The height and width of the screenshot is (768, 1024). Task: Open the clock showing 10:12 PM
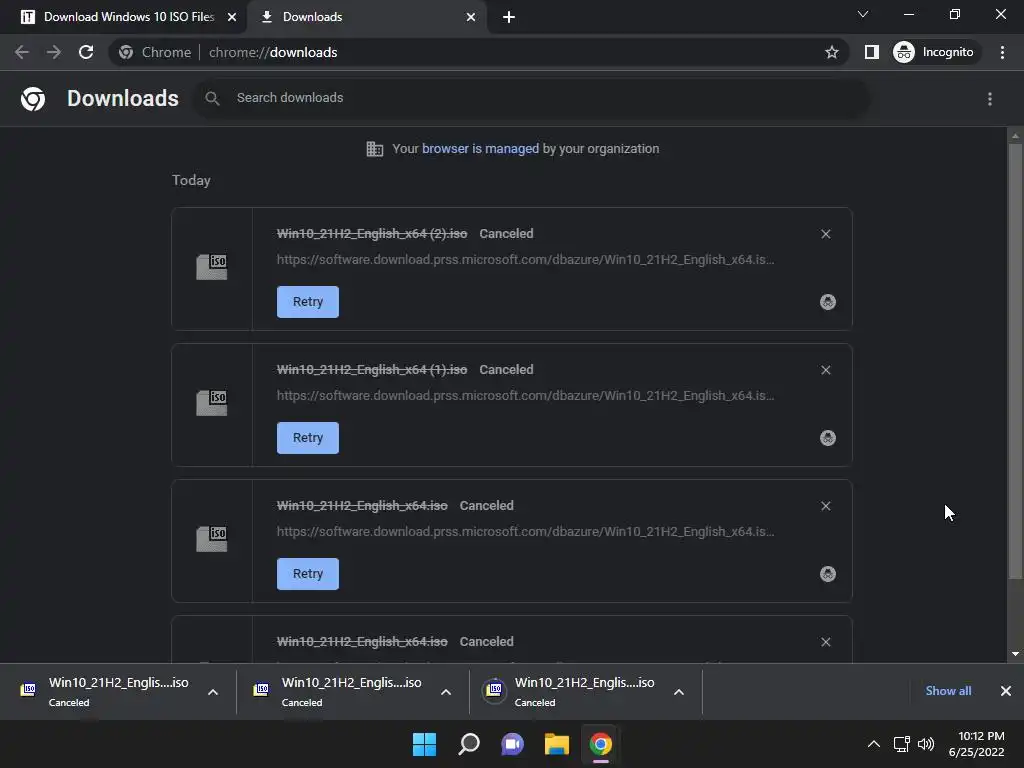click(x=977, y=744)
